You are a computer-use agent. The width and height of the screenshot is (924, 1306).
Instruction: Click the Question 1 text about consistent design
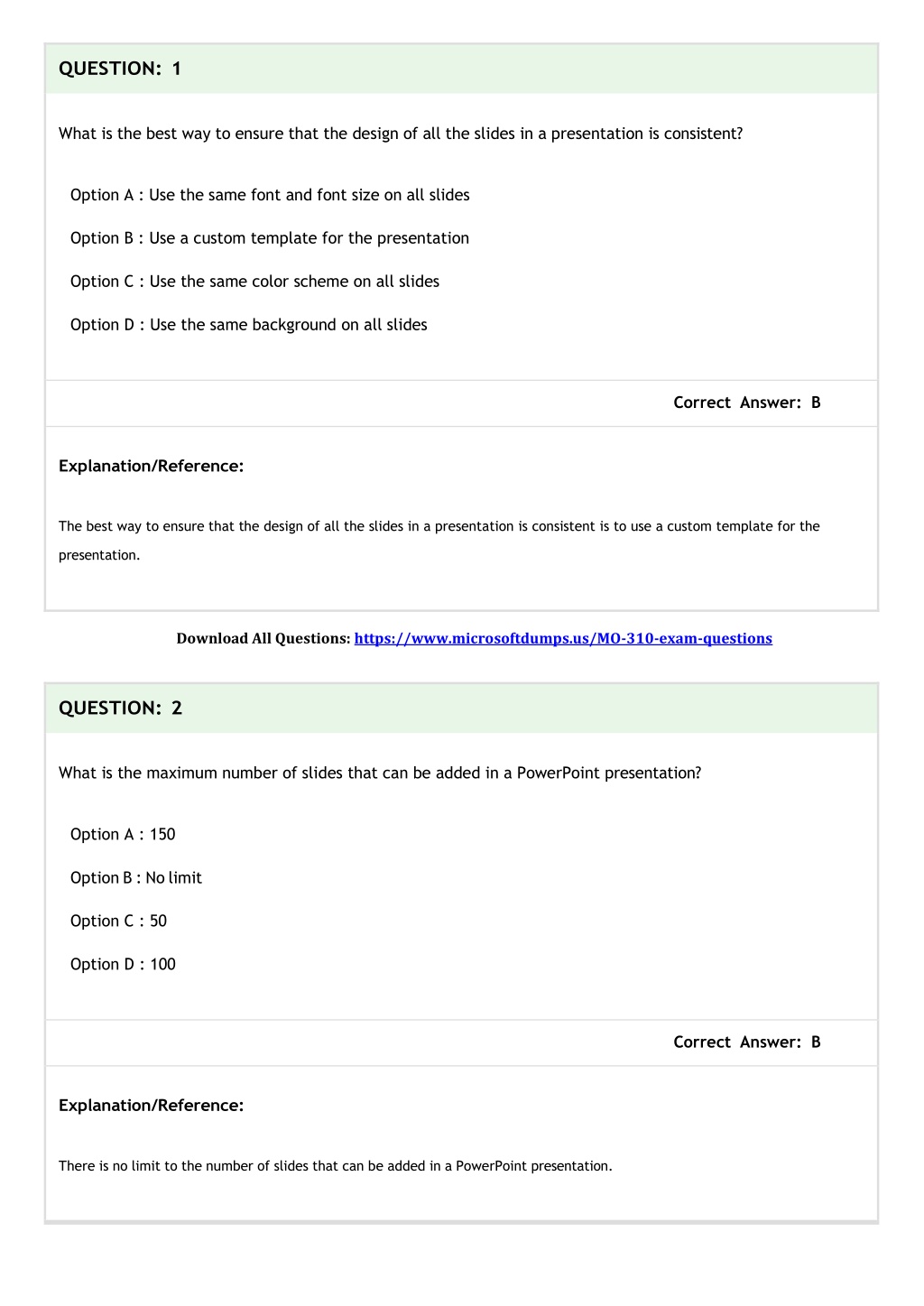(x=401, y=134)
